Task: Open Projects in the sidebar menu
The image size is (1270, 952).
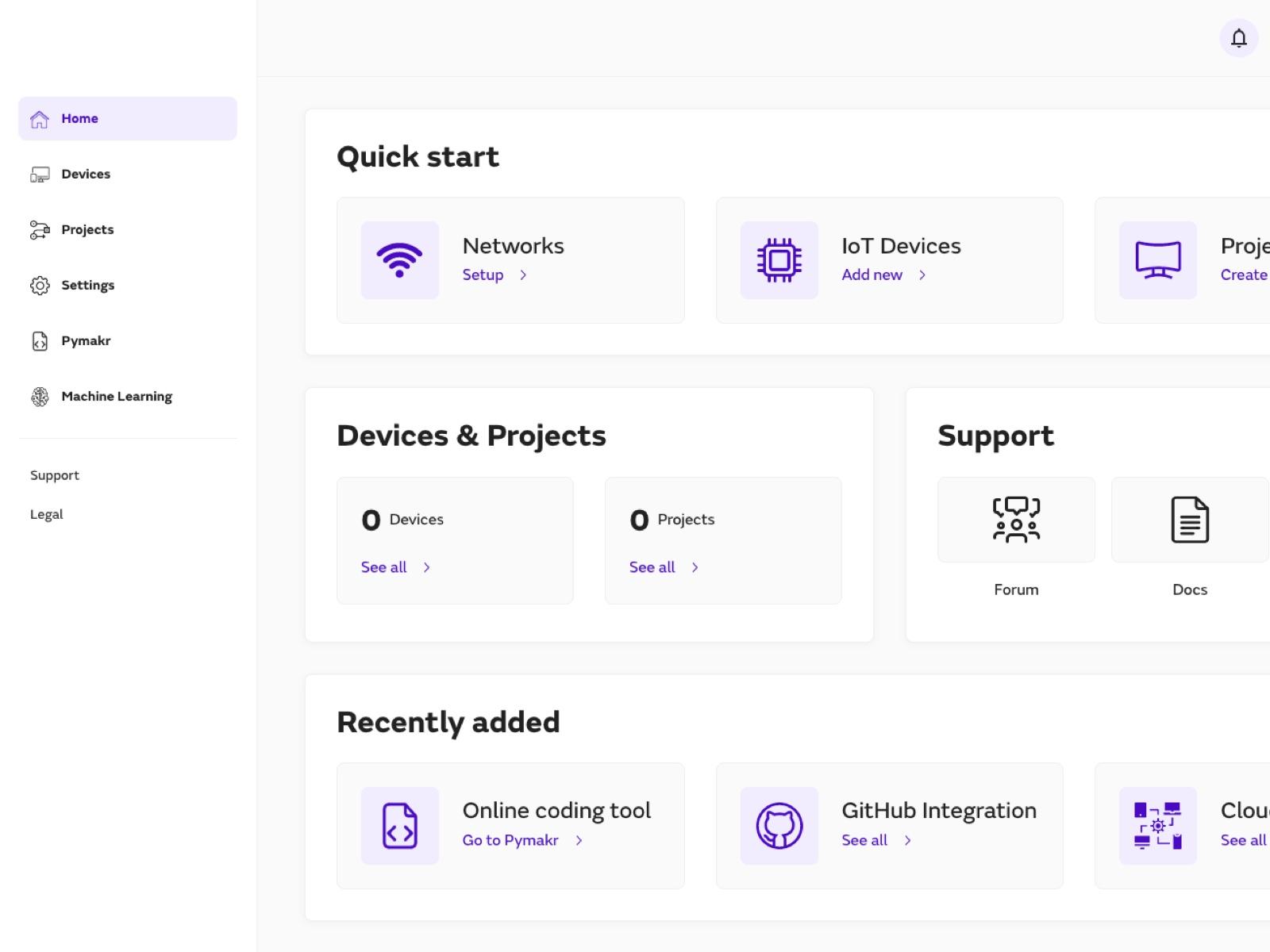Action: (x=128, y=230)
